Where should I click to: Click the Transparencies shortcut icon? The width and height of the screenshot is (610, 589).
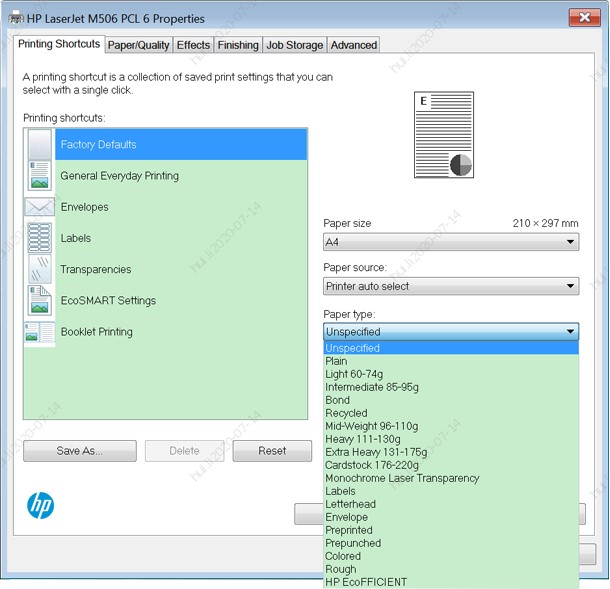(x=40, y=269)
